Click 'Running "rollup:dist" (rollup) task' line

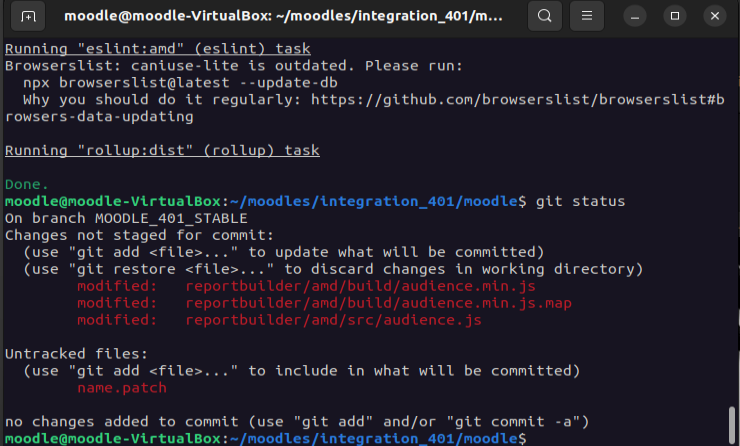click(x=162, y=151)
